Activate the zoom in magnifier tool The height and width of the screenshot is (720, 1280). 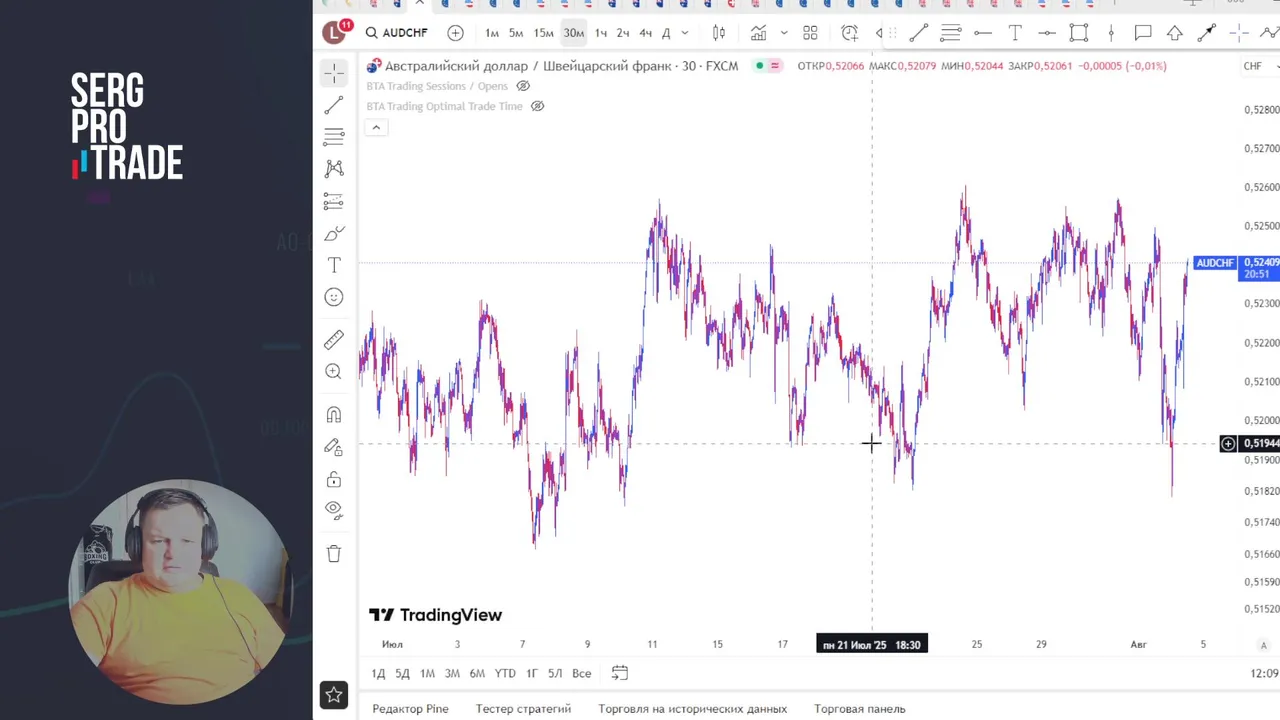tap(334, 372)
